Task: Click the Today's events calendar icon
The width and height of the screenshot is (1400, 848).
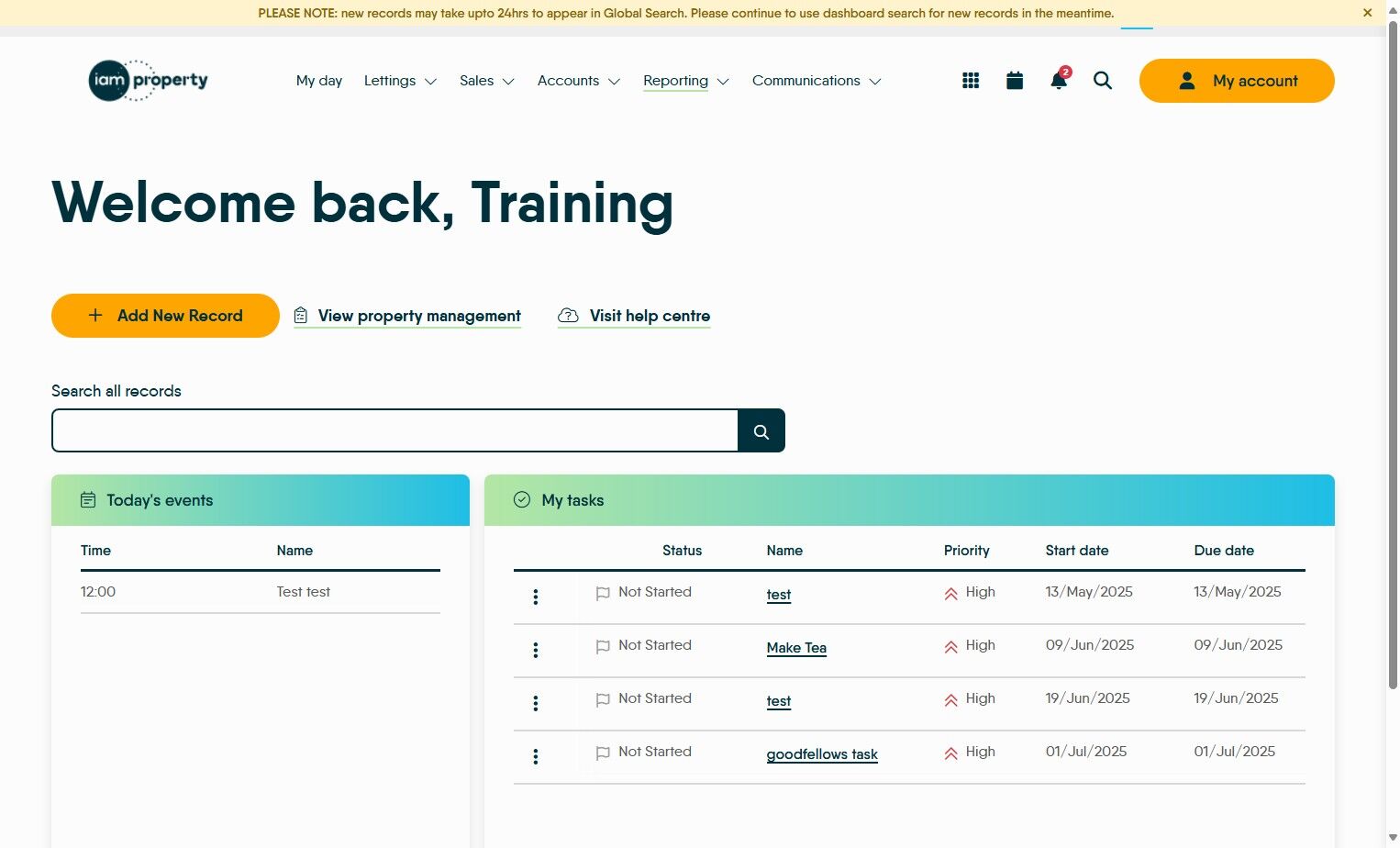Action: [x=87, y=499]
